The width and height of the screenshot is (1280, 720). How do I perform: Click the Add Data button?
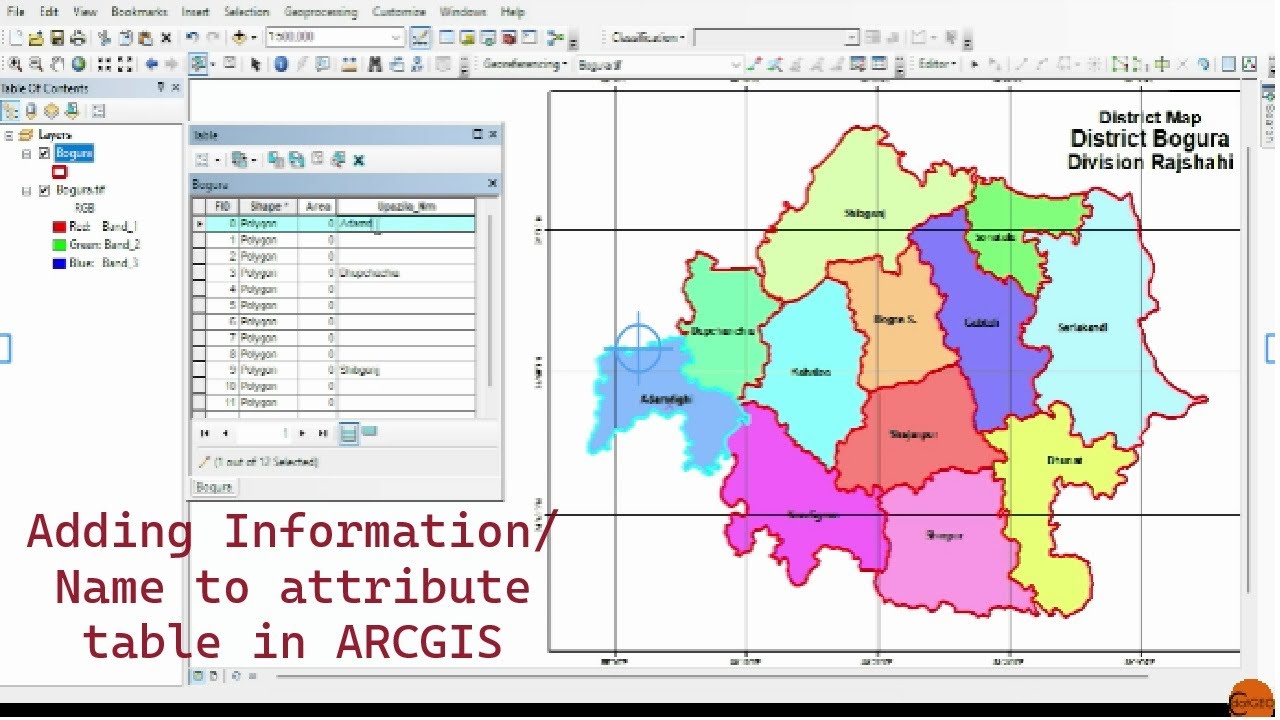click(x=240, y=38)
